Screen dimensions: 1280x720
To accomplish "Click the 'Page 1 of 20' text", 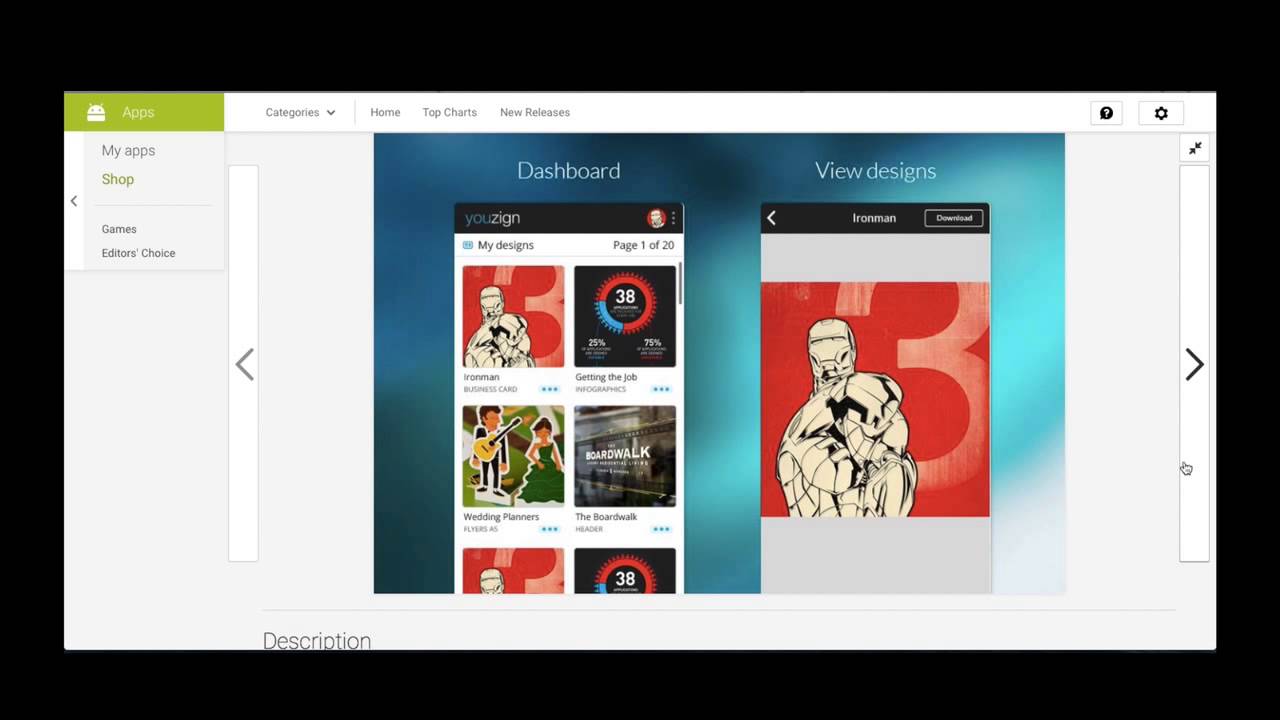I will click(643, 245).
